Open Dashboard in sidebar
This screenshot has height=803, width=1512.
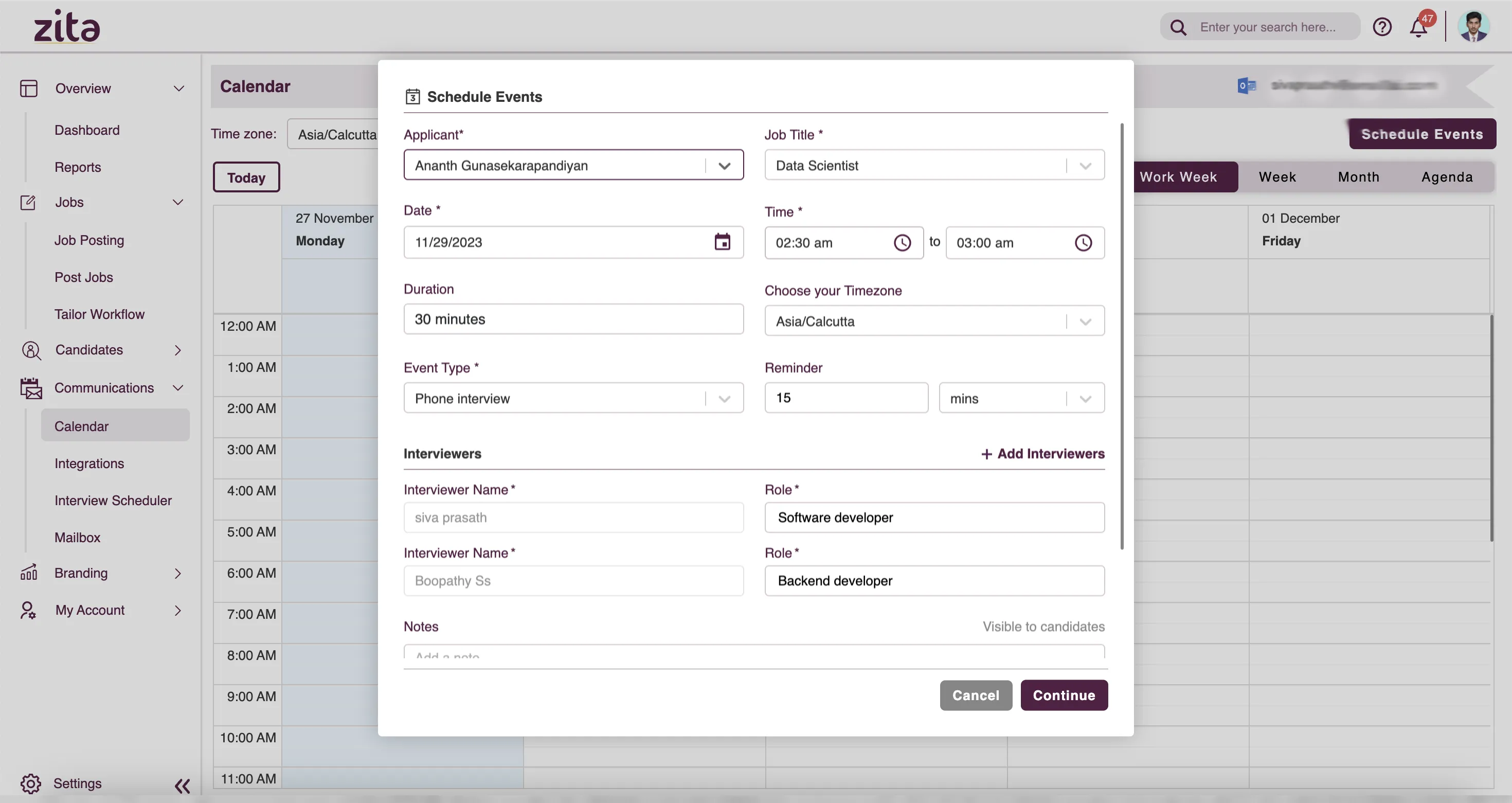87,130
